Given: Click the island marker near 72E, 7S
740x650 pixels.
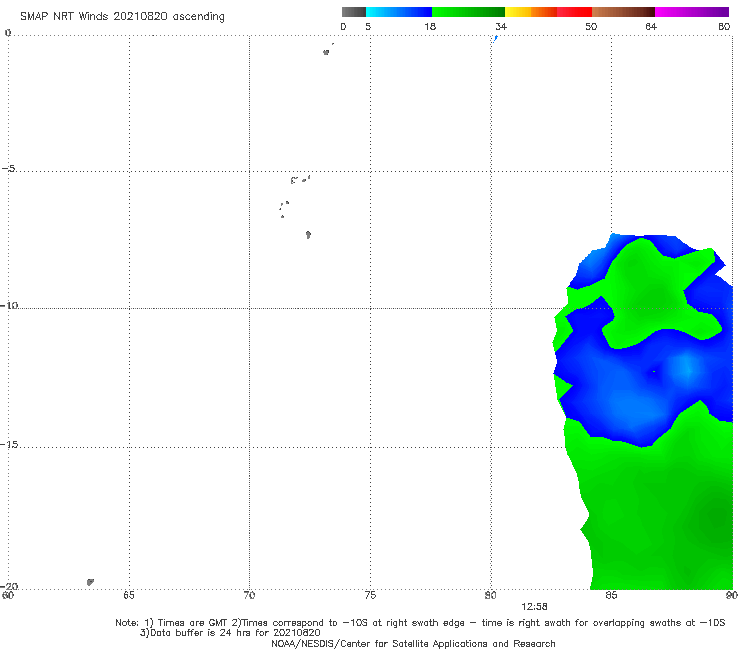Looking at the screenshot, I should pos(308,235).
